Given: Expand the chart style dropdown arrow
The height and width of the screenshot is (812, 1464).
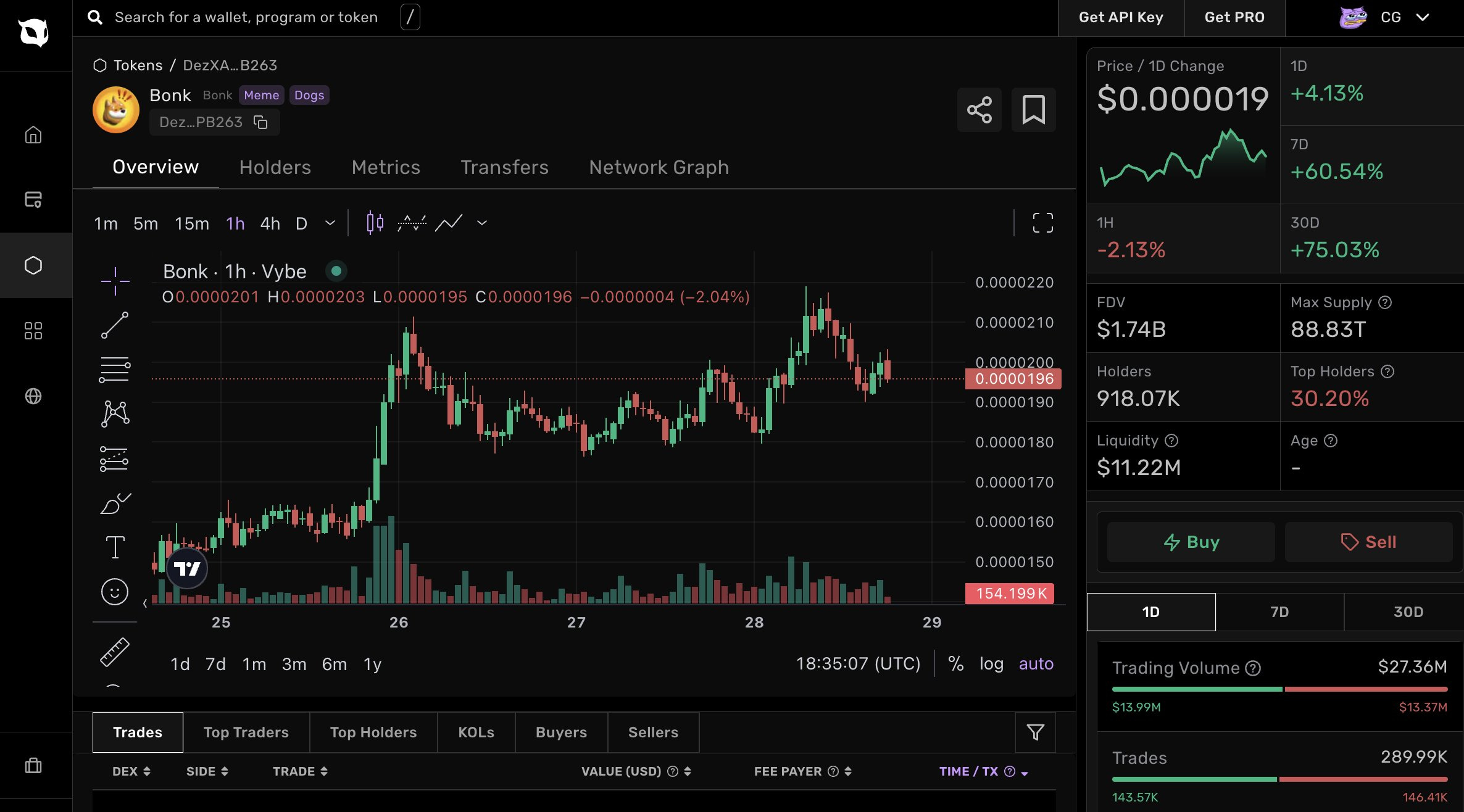Looking at the screenshot, I should coord(482,223).
